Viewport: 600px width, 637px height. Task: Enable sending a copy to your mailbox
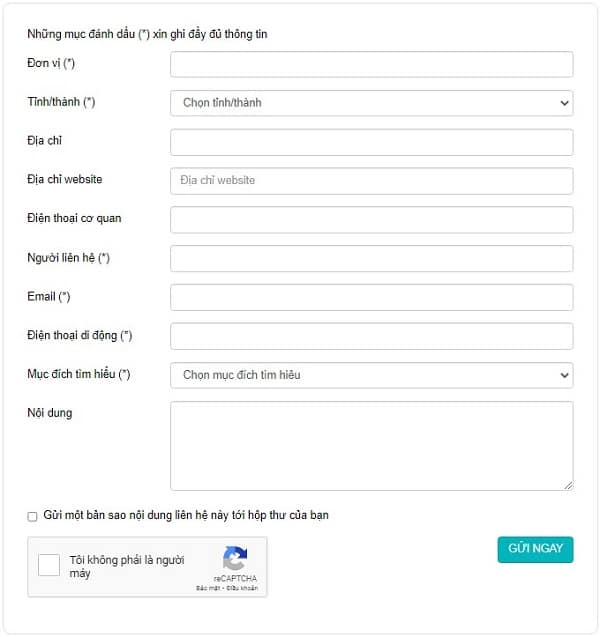click(32, 516)
